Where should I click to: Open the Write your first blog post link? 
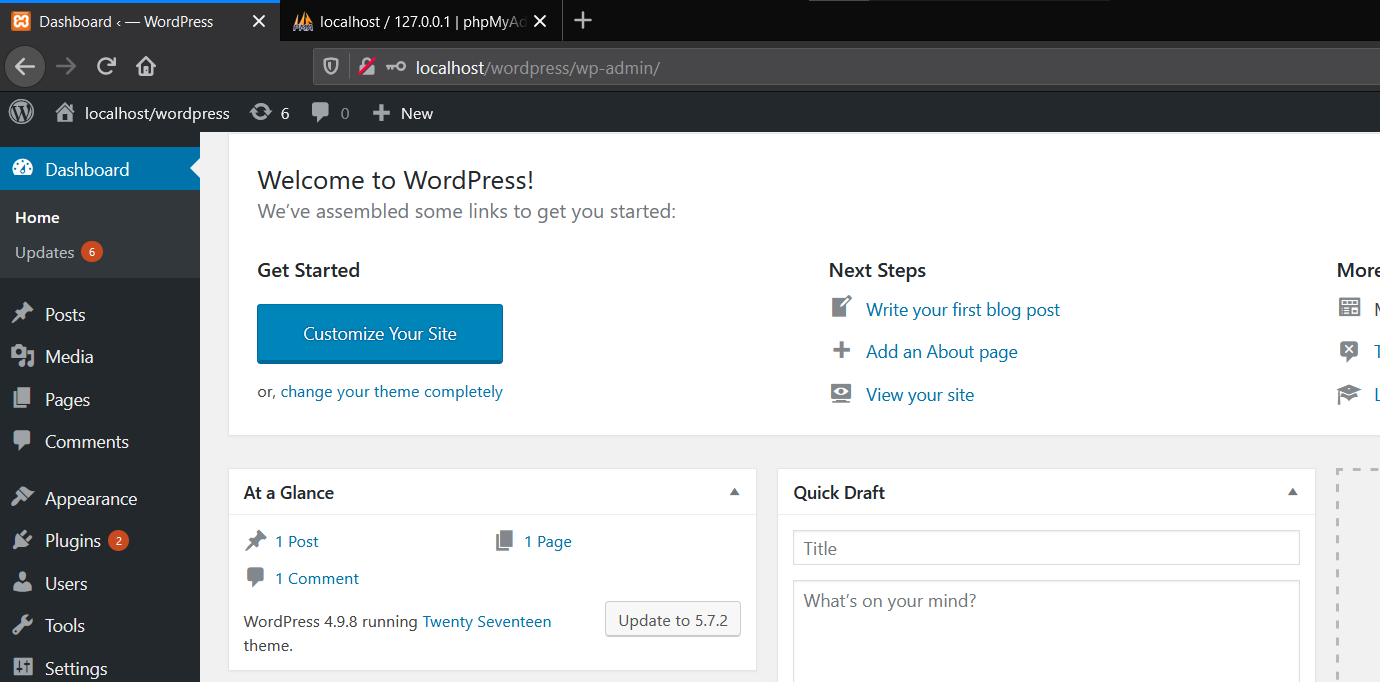click(x=963, y=310)
